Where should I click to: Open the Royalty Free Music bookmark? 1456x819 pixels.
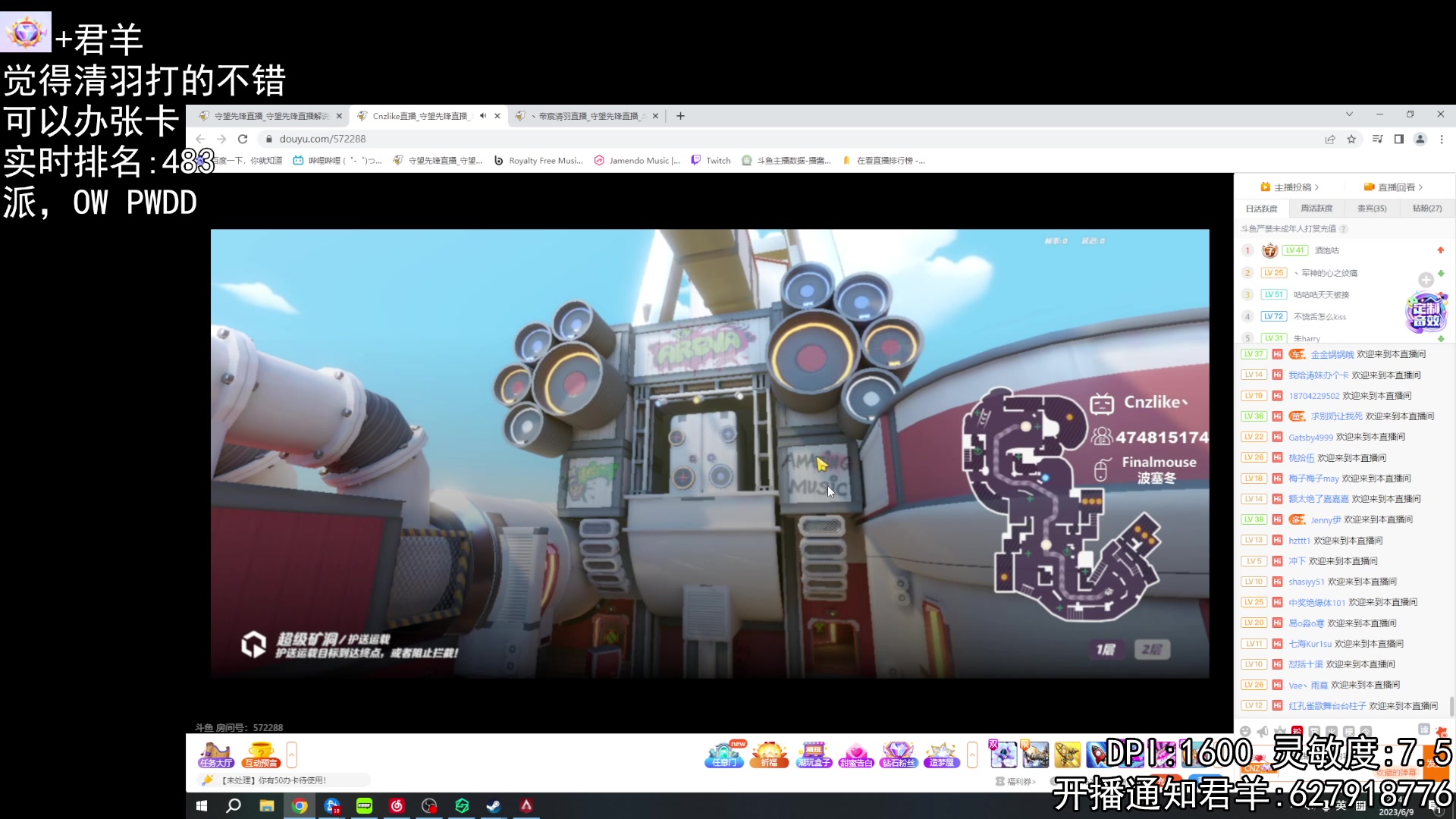point(538,161)
